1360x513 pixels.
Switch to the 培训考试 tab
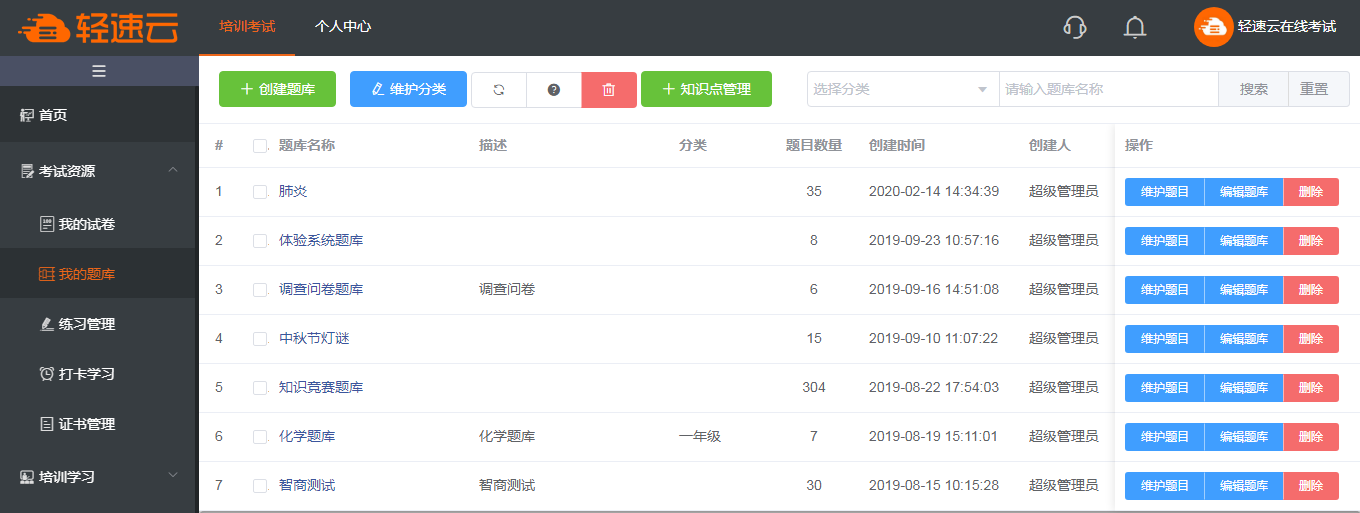[247, 27]
